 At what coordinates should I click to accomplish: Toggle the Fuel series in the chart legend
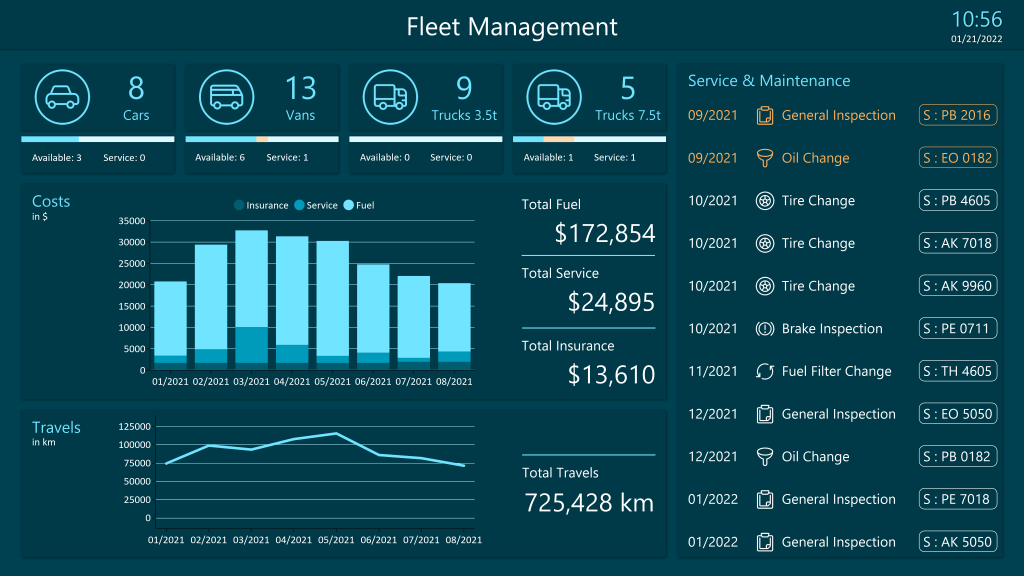[359, 206]
